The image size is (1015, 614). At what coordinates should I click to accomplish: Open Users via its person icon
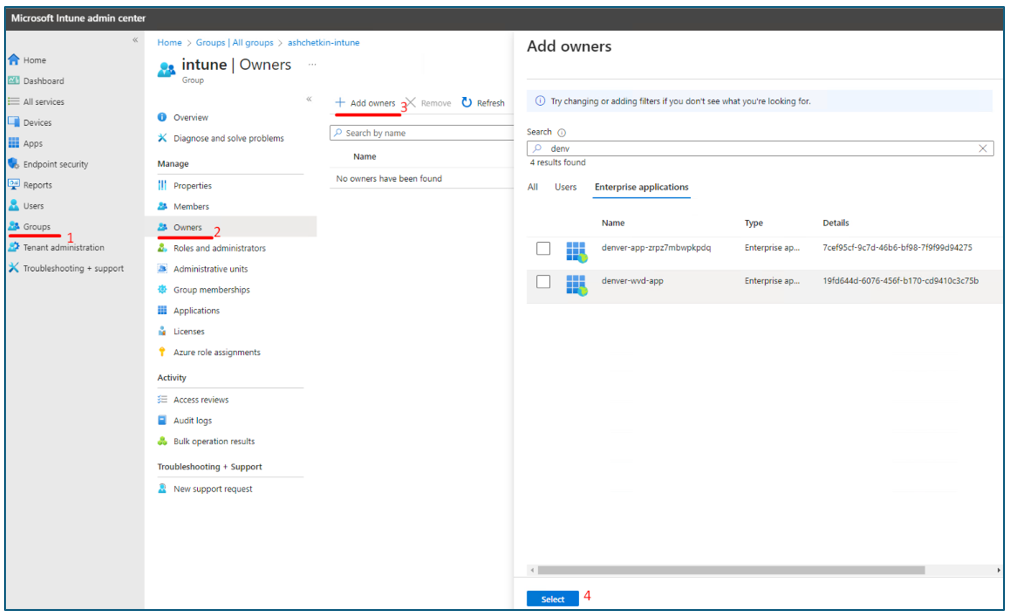14,206
